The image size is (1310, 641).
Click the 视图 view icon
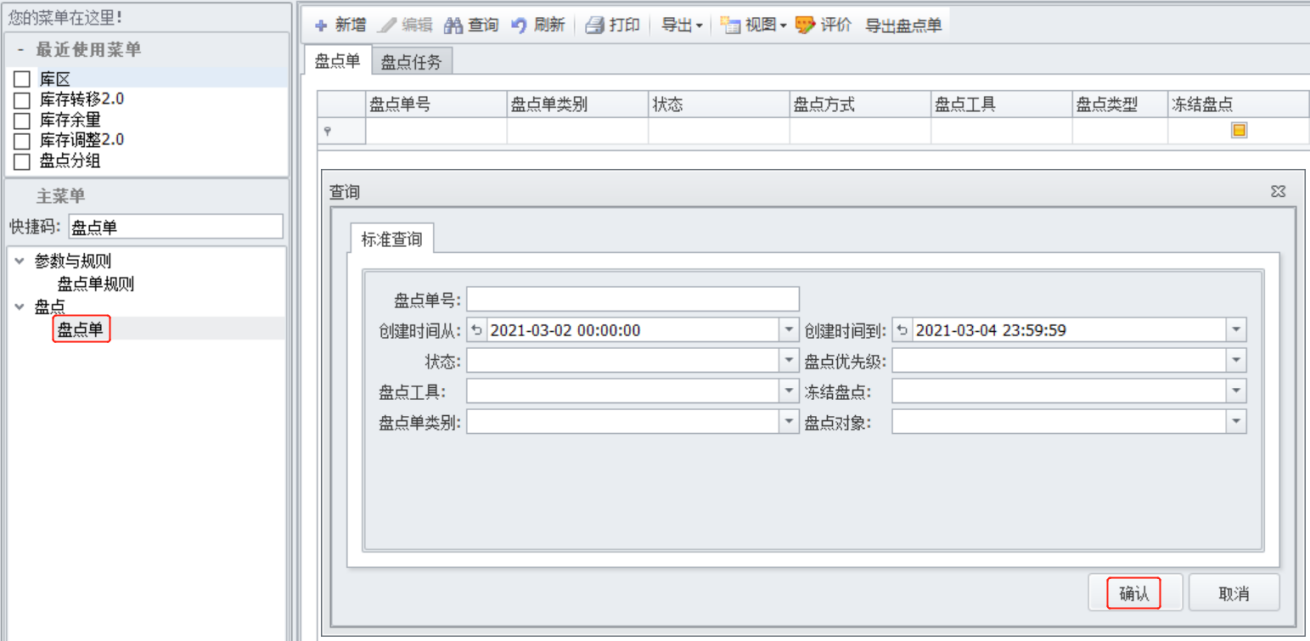click(730, 26)
